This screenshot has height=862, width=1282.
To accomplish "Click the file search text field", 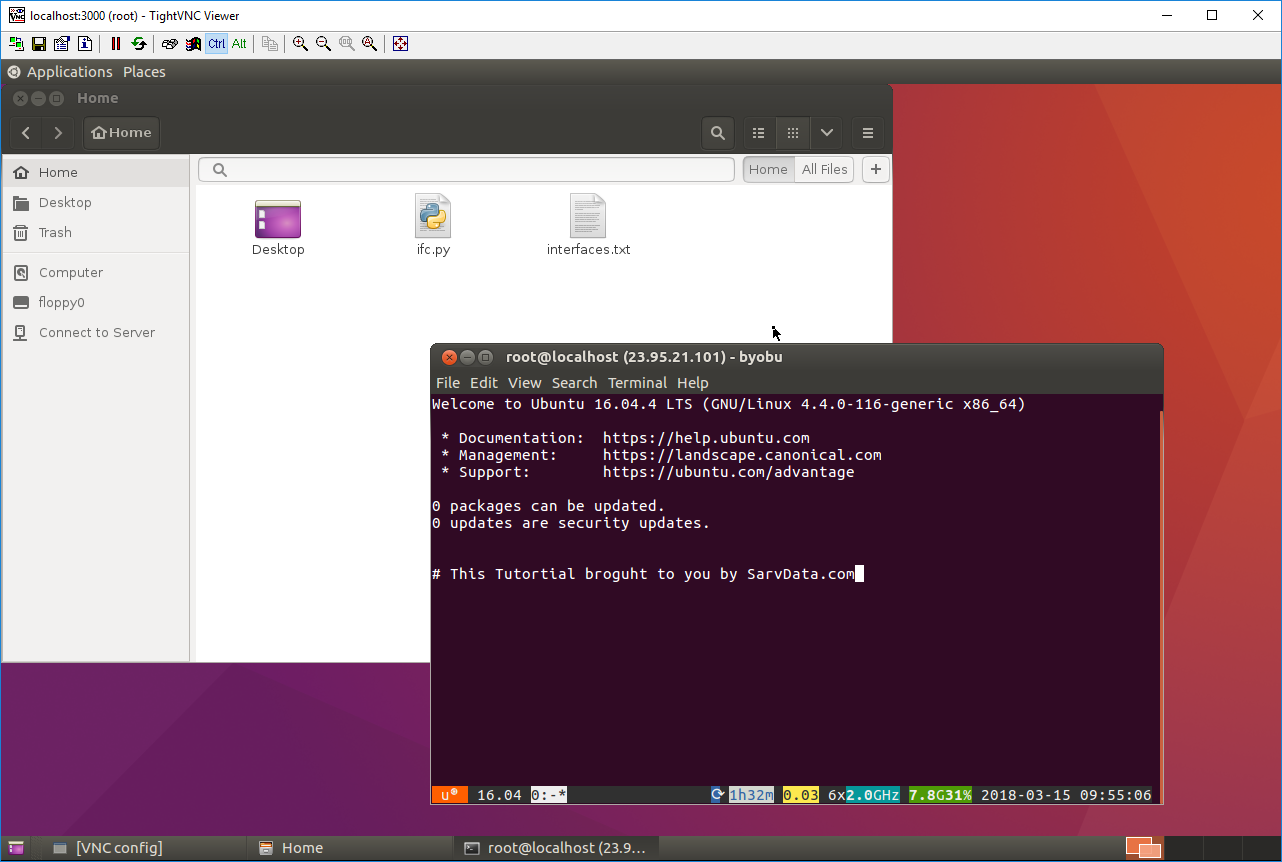I will pyautogui.click(x=470, y=170).
